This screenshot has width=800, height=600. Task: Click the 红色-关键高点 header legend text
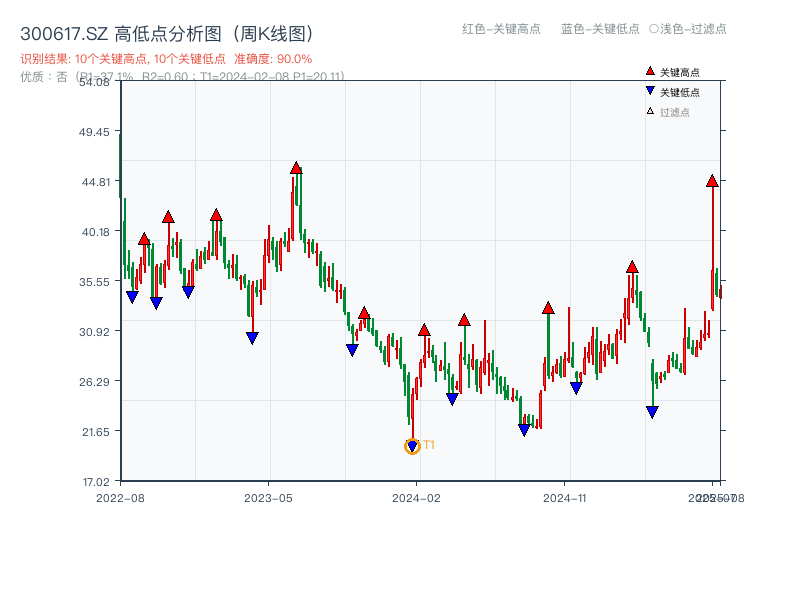(x=501, y=29)
